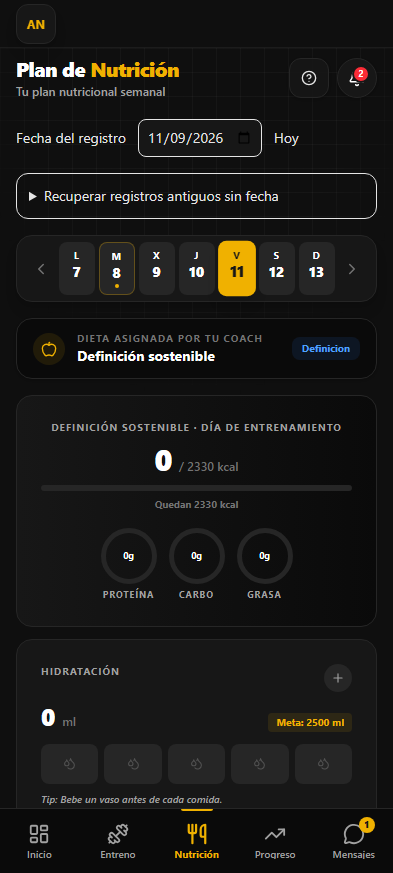Add water with the hydration plus button

[x=338, y=678]
